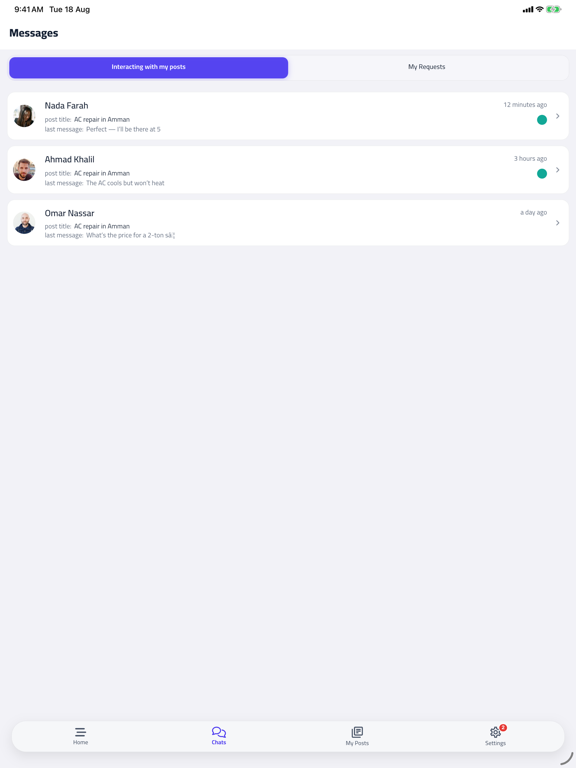This screenshot has width=576, height=768.
Task: Open the My Posts icon
Action: coord(357,732)
